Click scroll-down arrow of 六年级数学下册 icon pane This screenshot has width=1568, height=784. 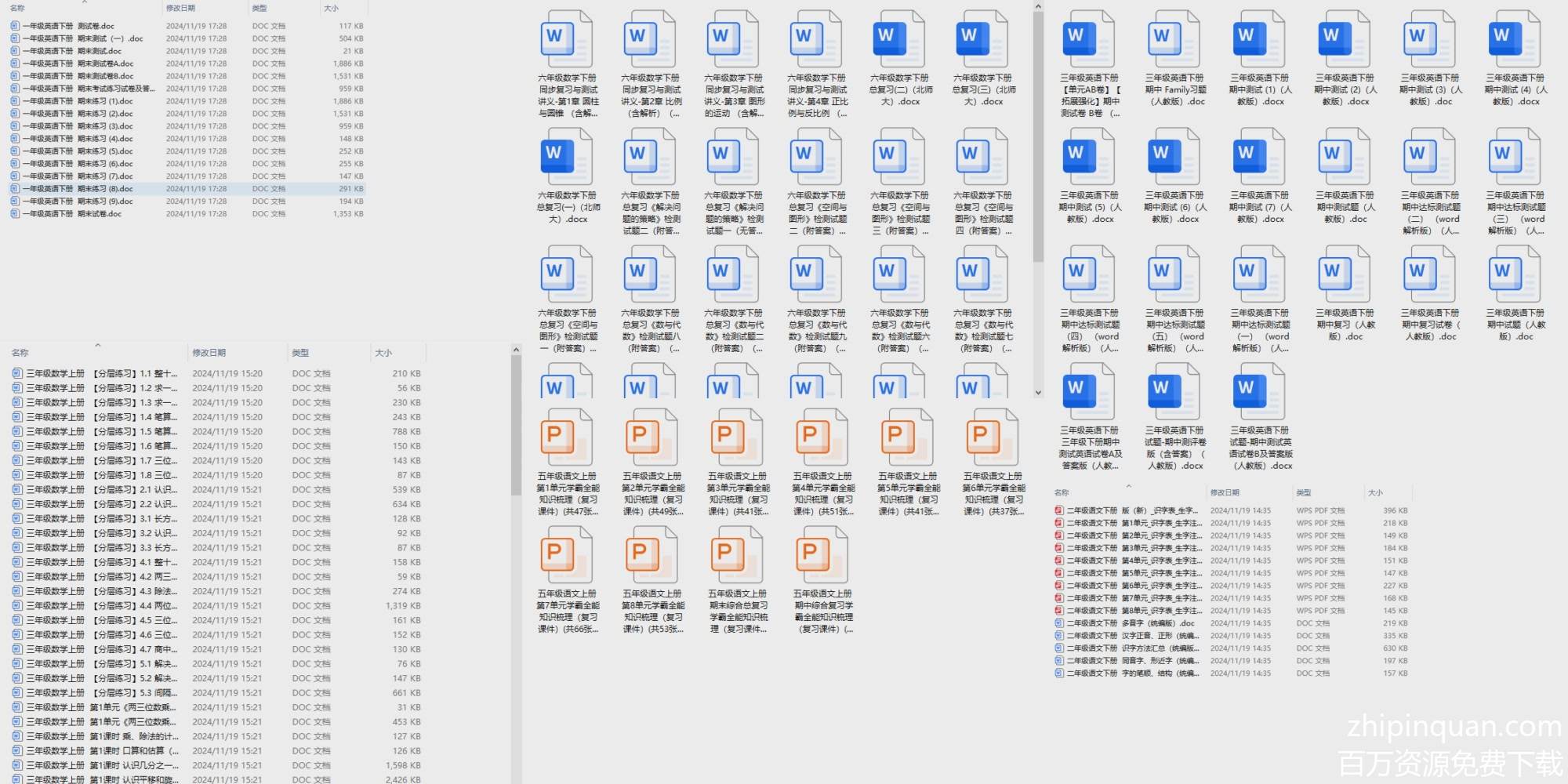1038,393
